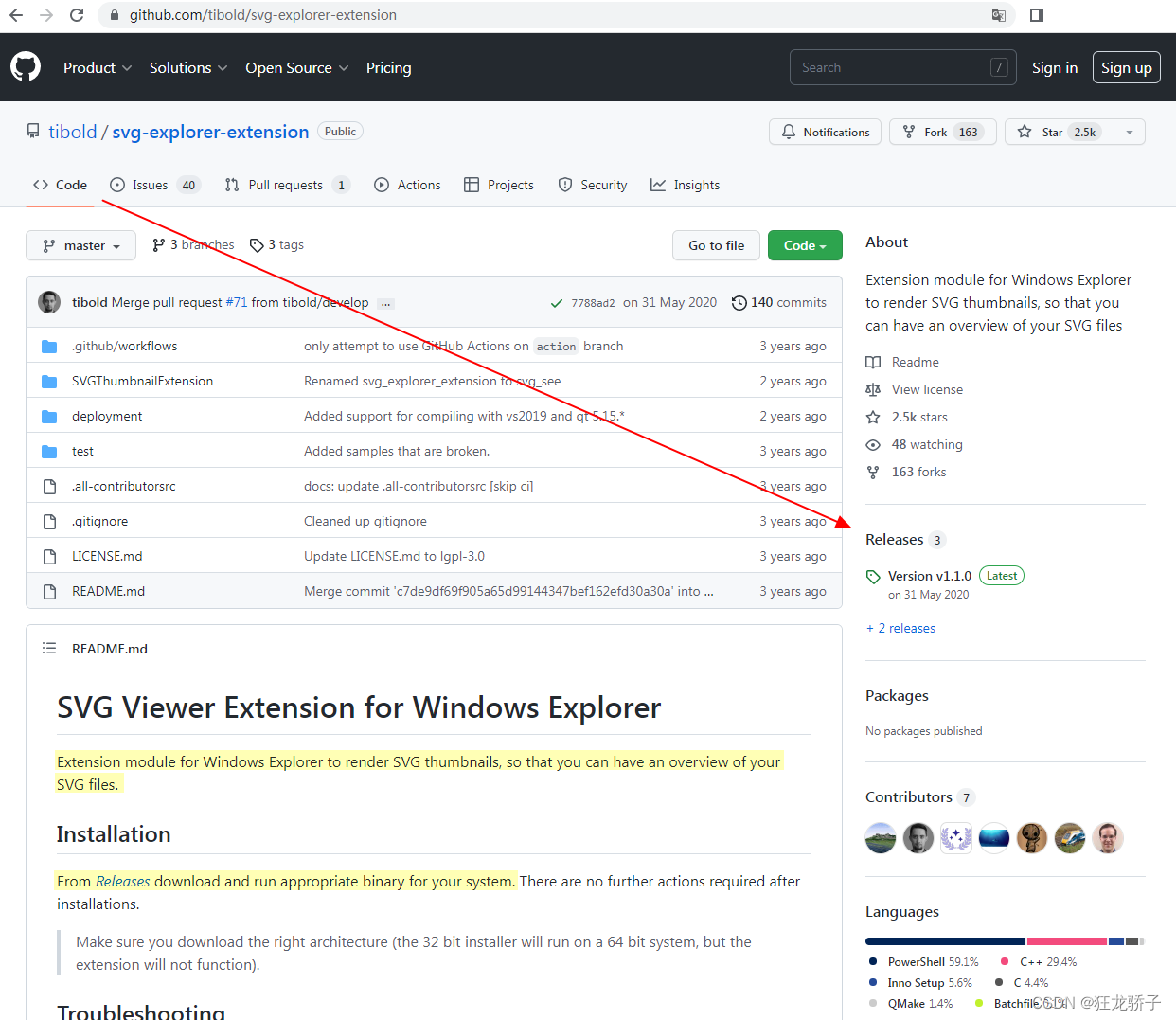Click the deployment folder icon
This screenshot has height=1020, width=1176.
[x=49, y=417]
